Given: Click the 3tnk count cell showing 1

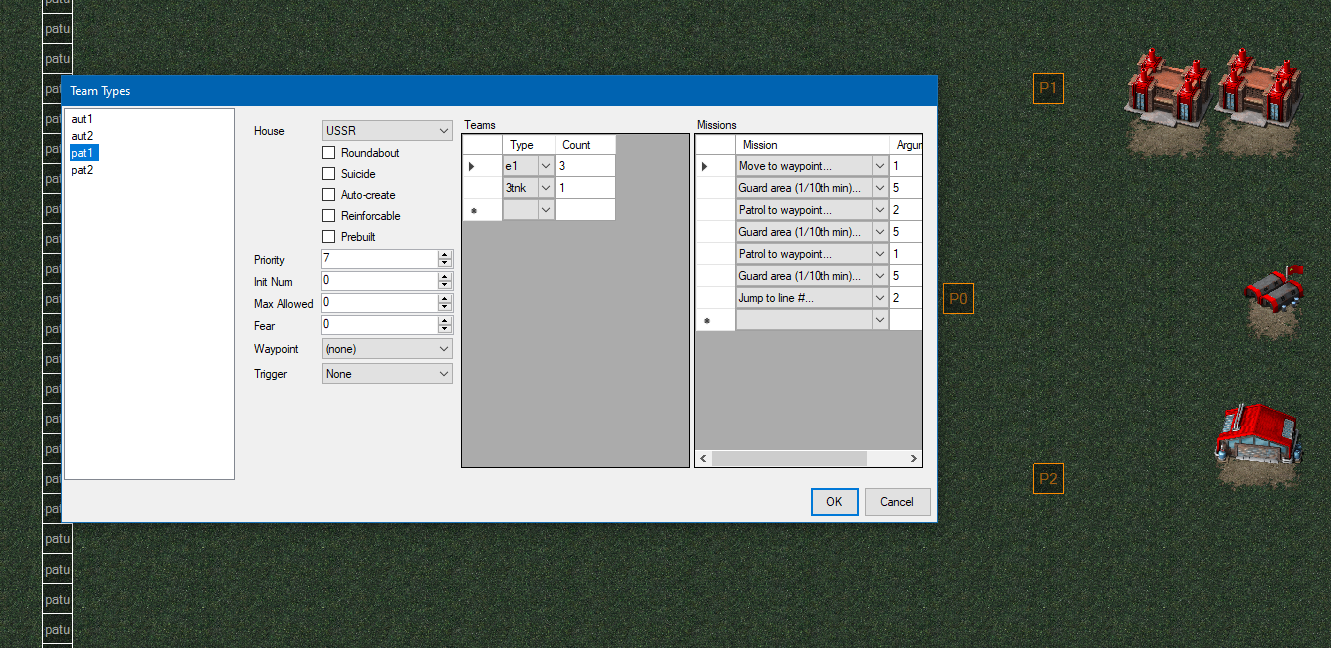Looking at the screenshot, I should click(585, 188).
